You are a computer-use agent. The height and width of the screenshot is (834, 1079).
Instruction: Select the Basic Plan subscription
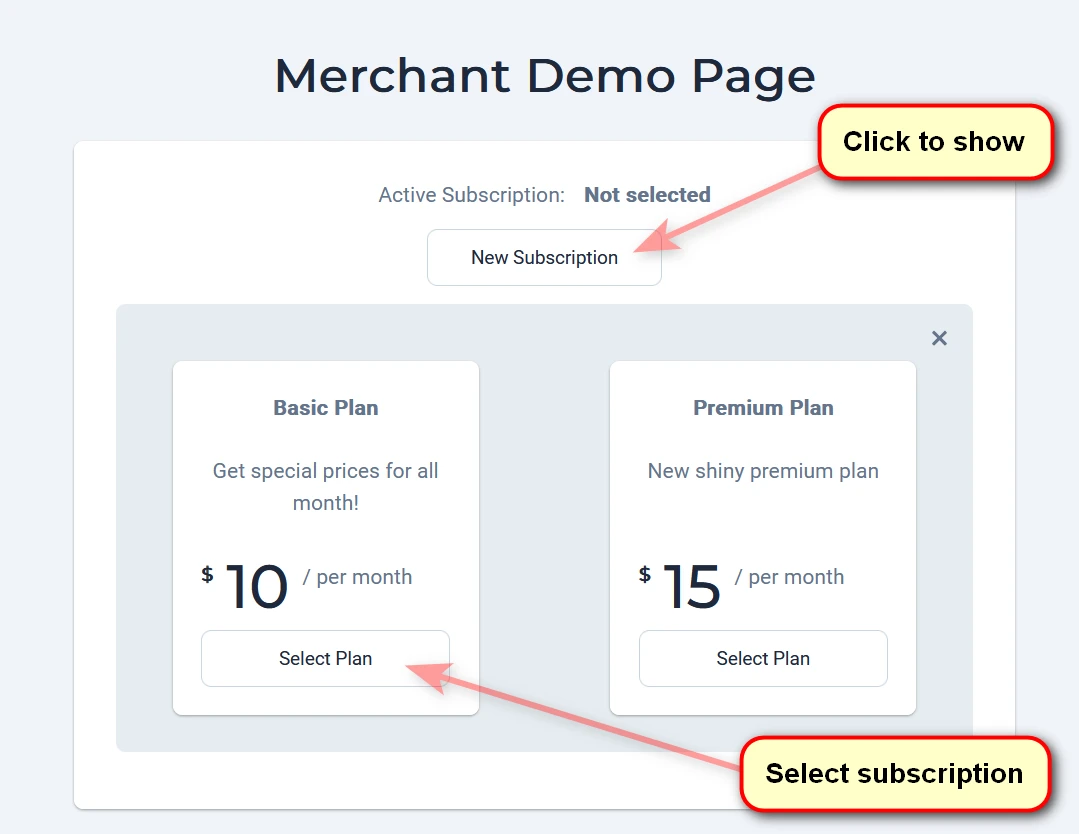click(x=325, y=658)
